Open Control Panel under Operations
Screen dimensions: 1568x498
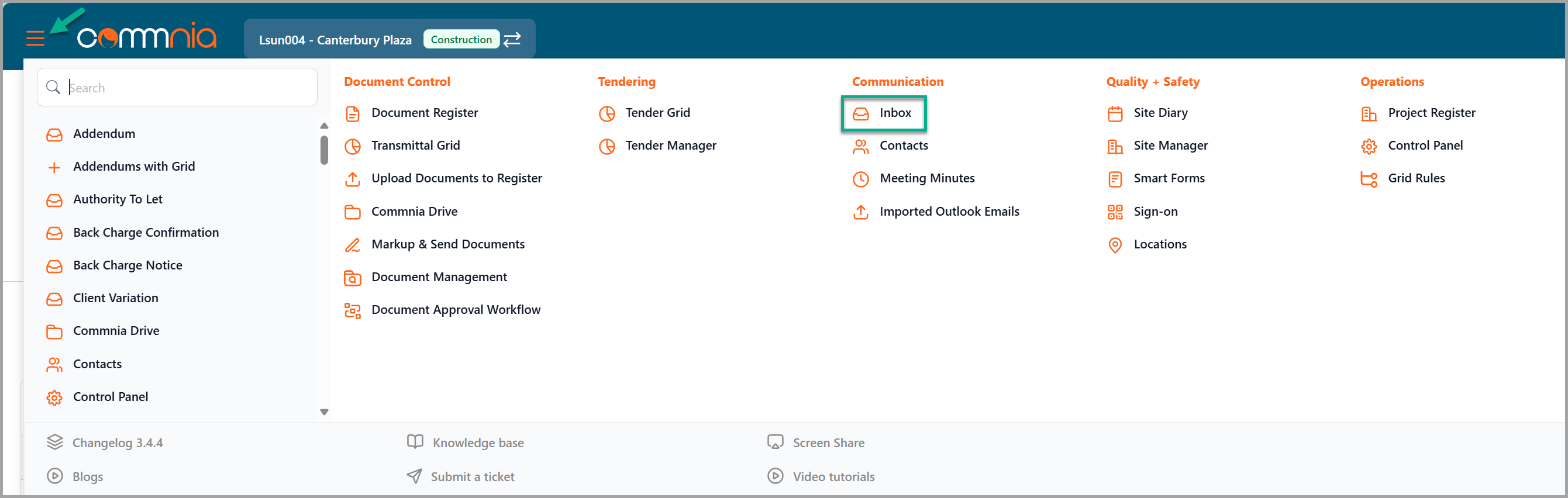tap(1425, 146)
